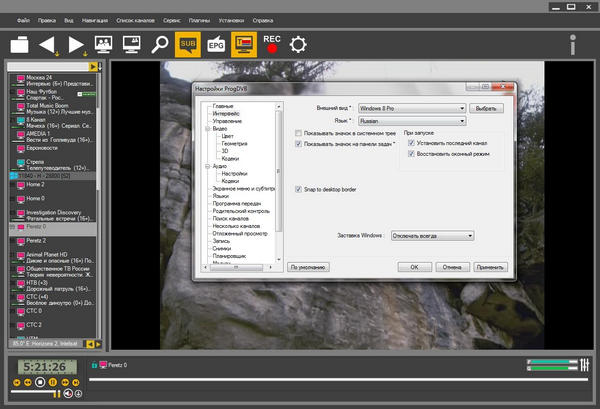This screenshot has width=600, height=409.
Task: Click the 'По умолчанию' button
Action: coord(307,267)
